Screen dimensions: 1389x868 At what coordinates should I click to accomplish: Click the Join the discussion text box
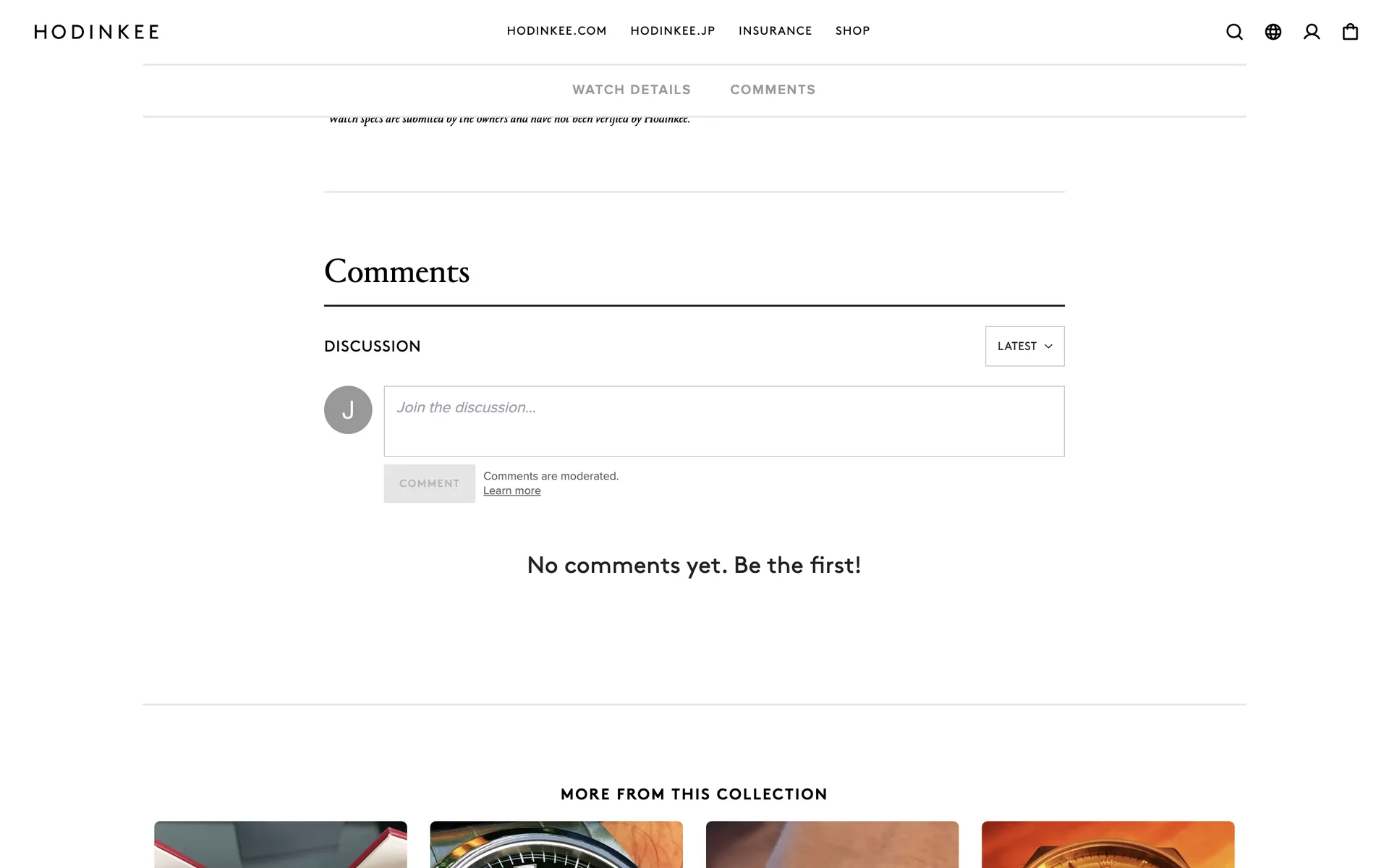coord(723,421)
